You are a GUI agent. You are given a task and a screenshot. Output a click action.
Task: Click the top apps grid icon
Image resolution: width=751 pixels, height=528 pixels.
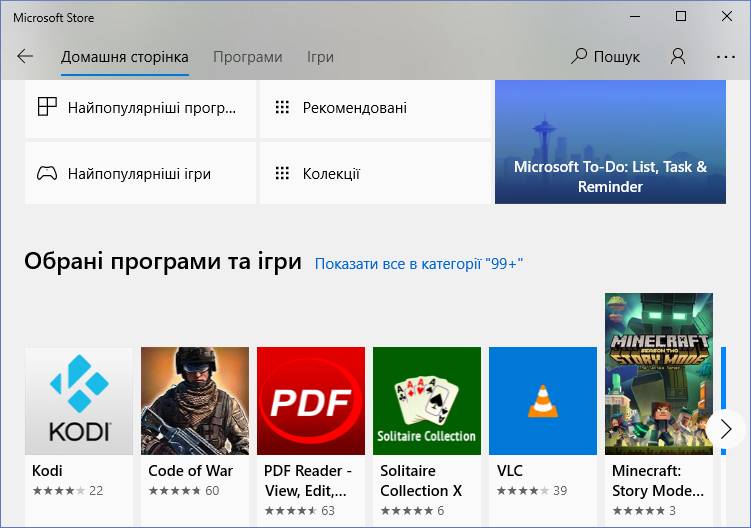(47, 106)
